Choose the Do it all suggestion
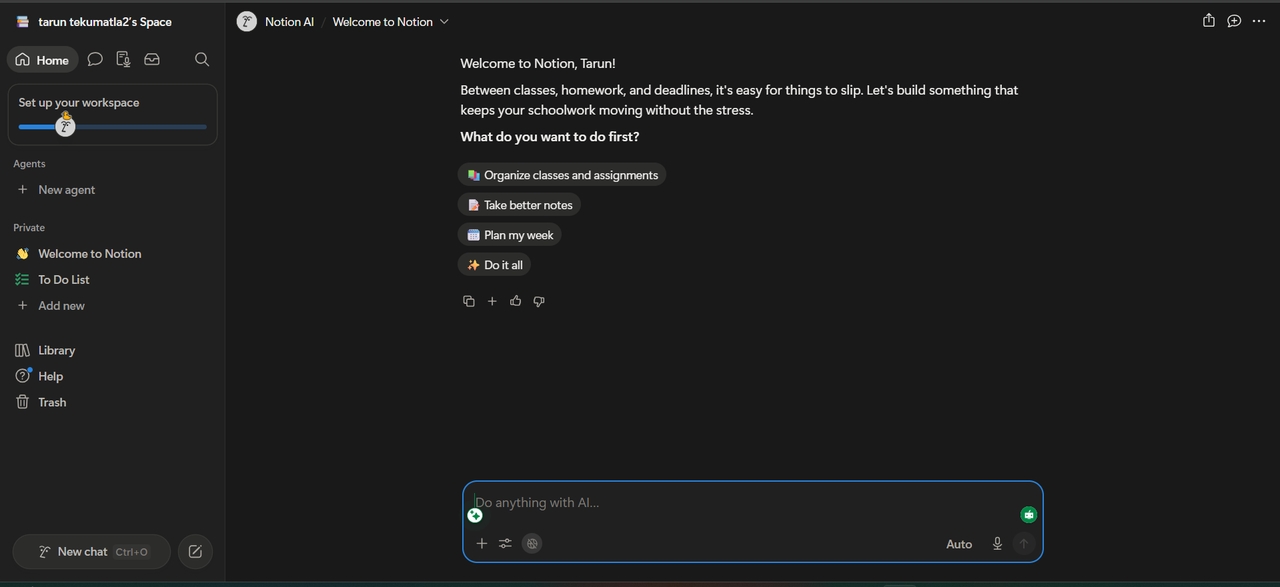1280x587 pixels. (494, 265)
